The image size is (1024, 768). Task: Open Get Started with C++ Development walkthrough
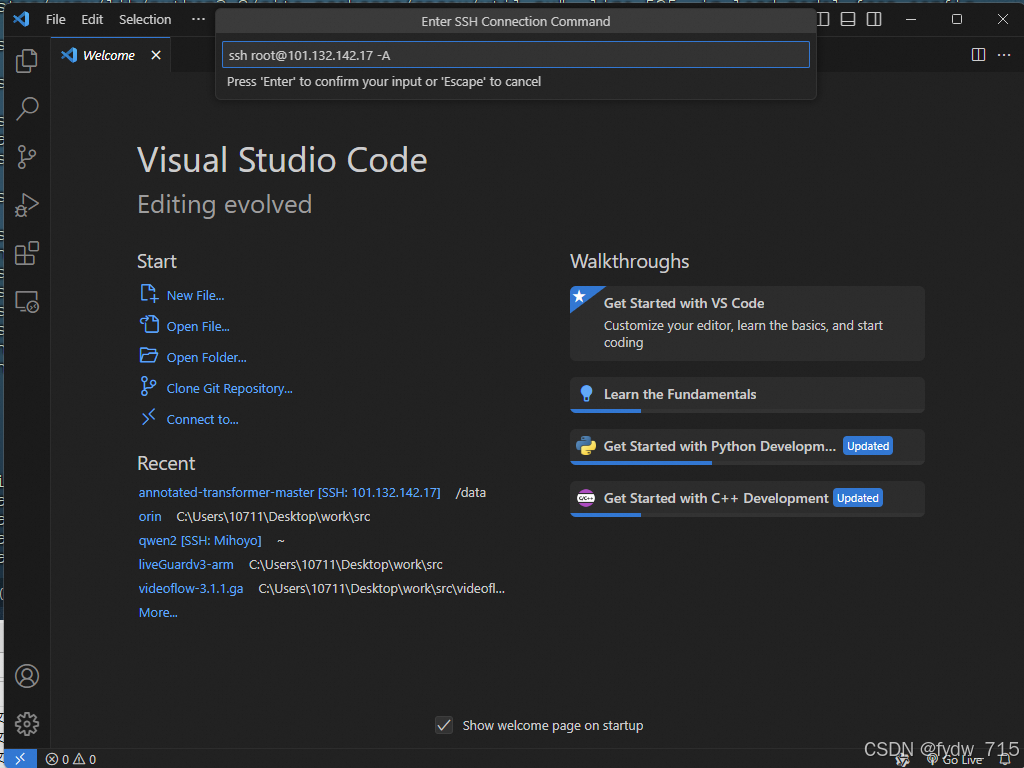pos(747,499)
